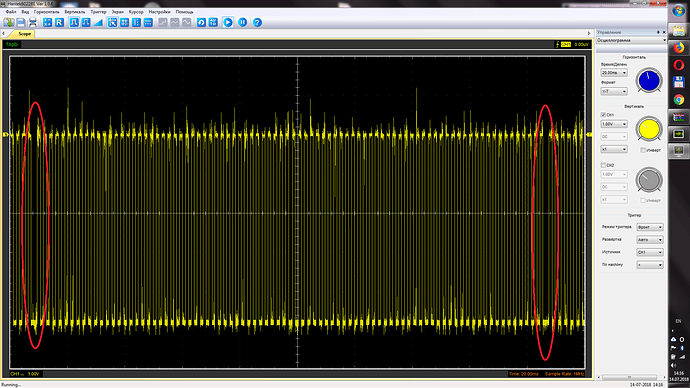Click the blue R toolbar icon
690x388 pixels.
[x=59, y=22]
